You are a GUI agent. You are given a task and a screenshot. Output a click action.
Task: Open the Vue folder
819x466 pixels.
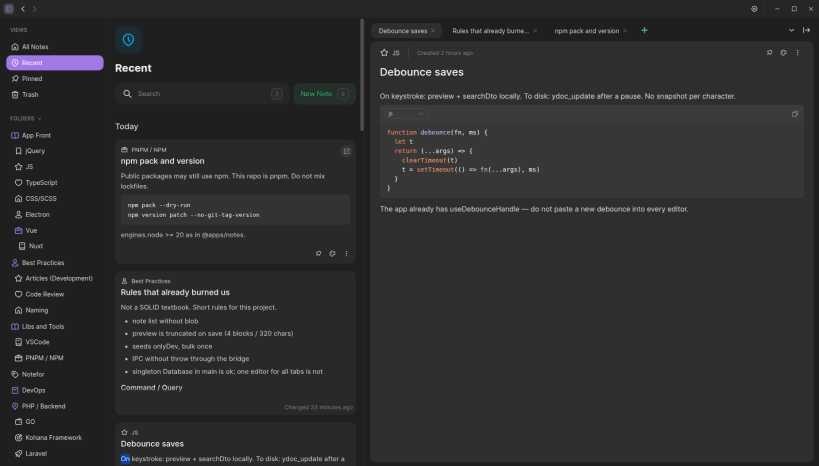tap(56, 230)
